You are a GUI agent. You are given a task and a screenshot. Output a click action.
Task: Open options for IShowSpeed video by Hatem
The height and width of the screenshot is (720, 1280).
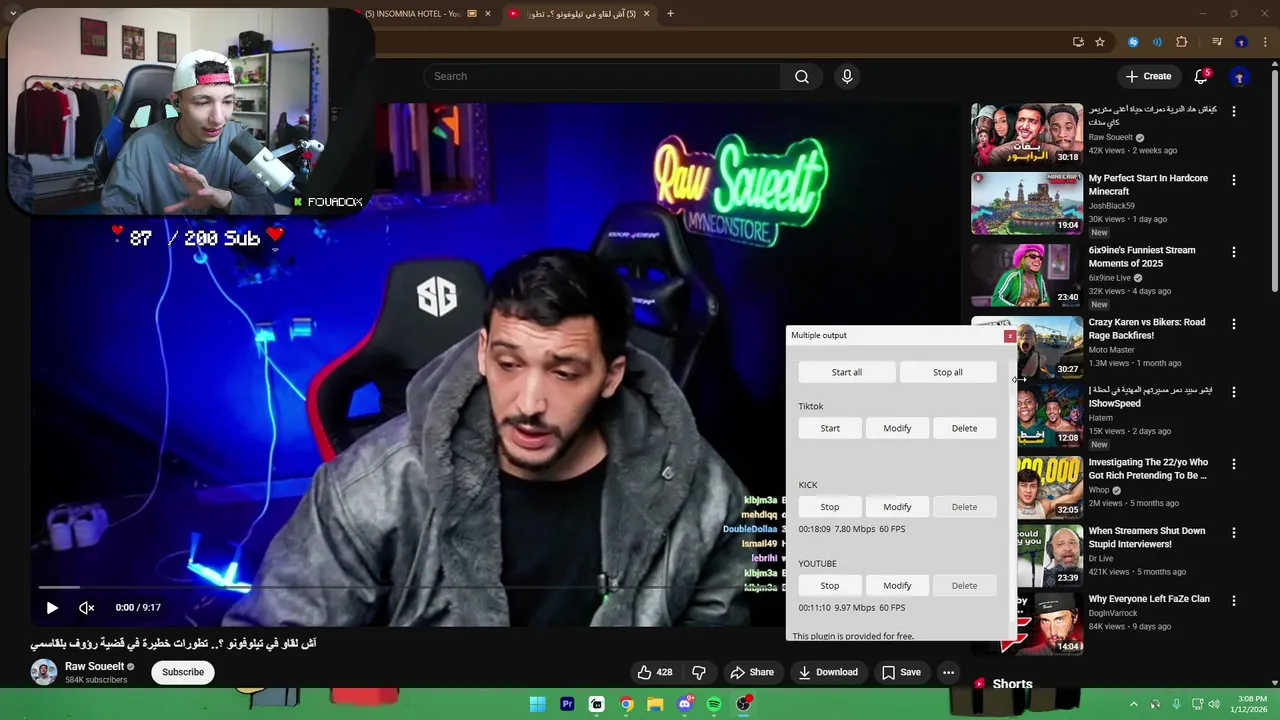point(1233,392)
